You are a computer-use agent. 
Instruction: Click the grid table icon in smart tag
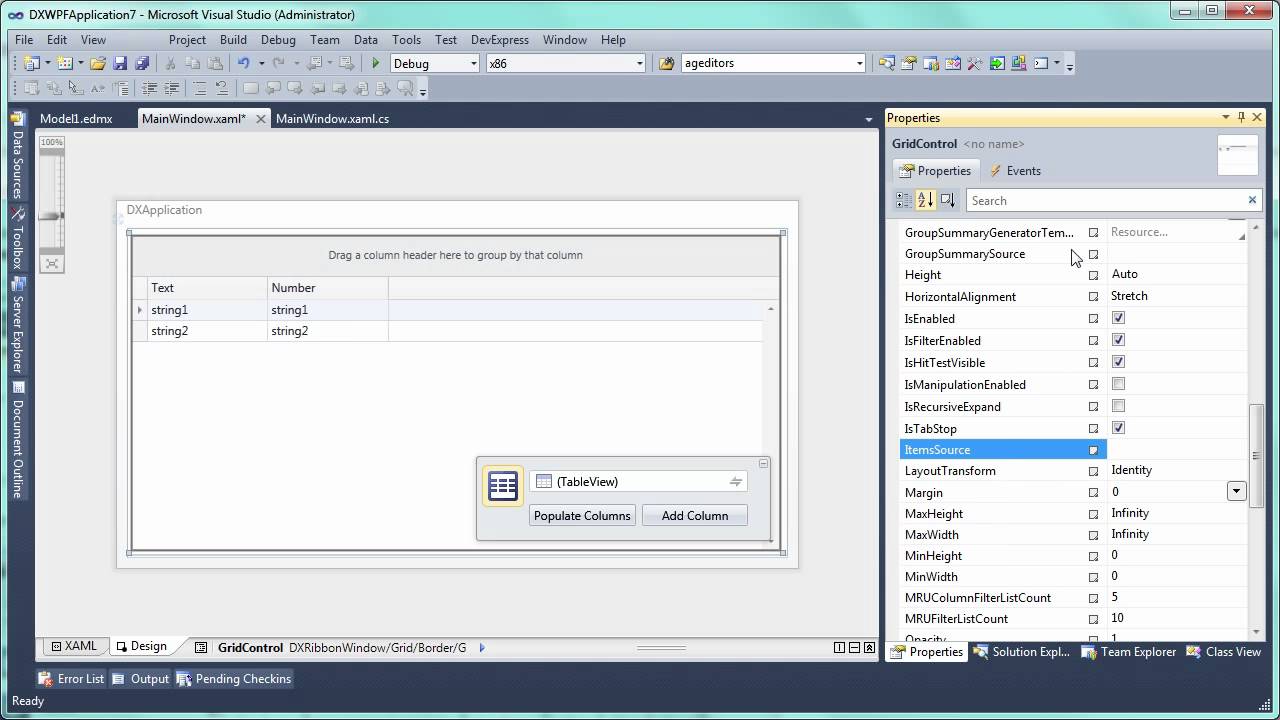tap(503, 486)
